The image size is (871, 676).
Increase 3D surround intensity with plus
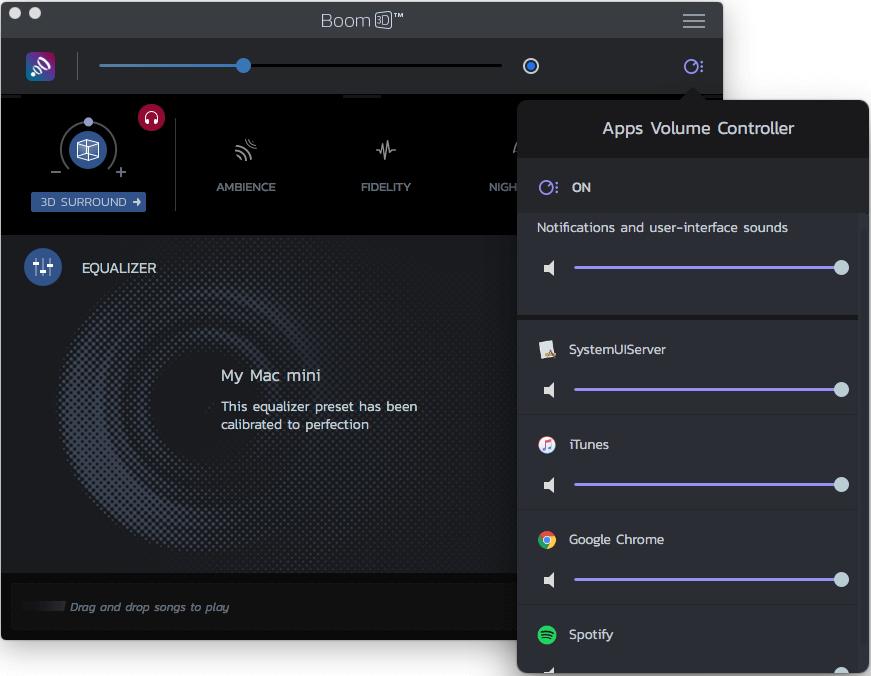coord(121,172)
